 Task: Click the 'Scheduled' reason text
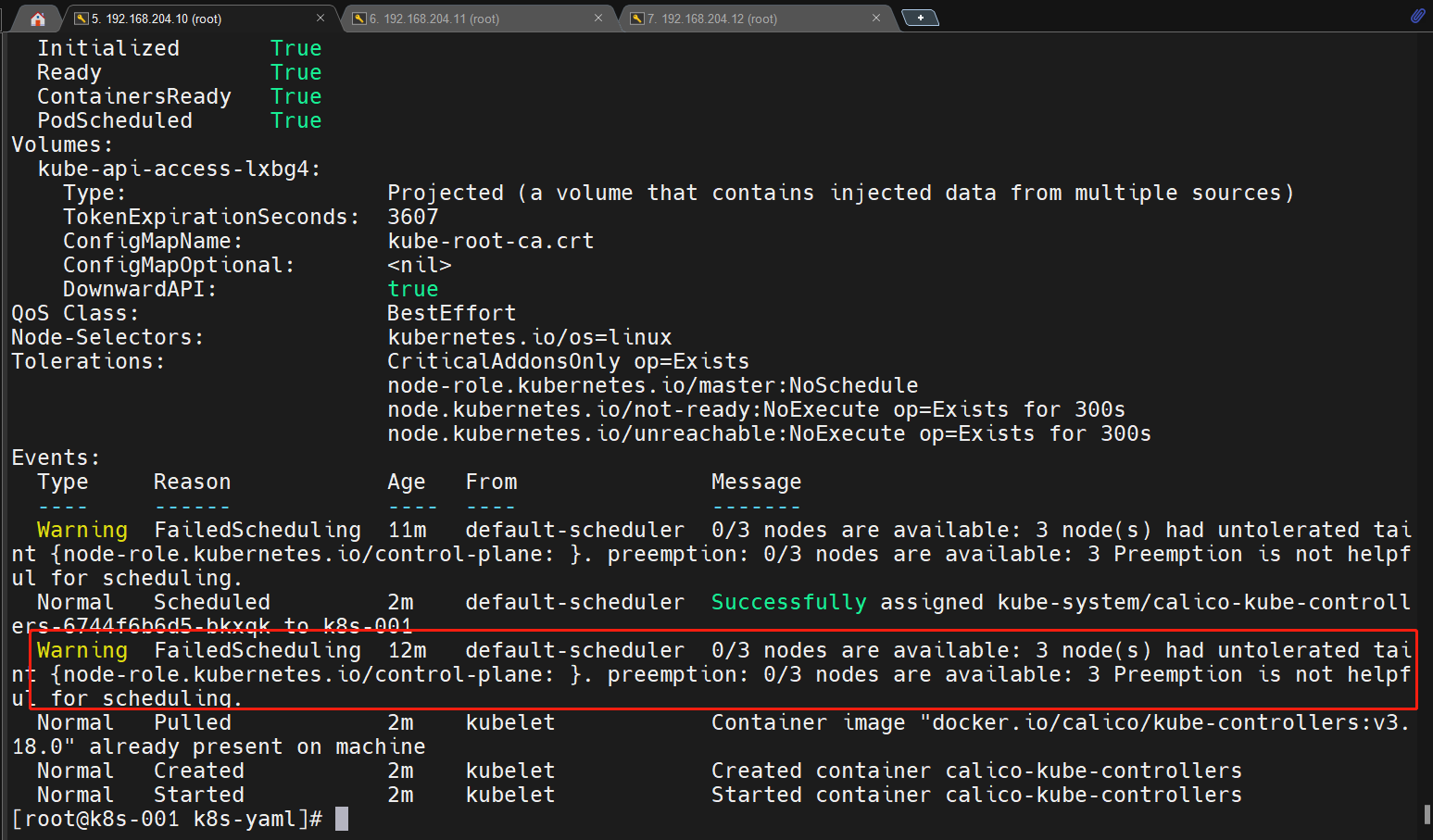click(212, 602)
